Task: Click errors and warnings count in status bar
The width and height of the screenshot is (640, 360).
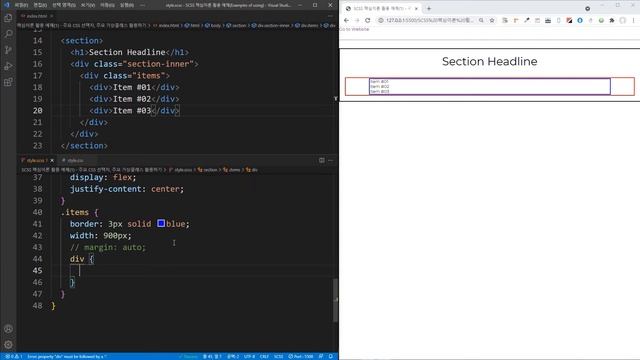Action: coord(13,356)
